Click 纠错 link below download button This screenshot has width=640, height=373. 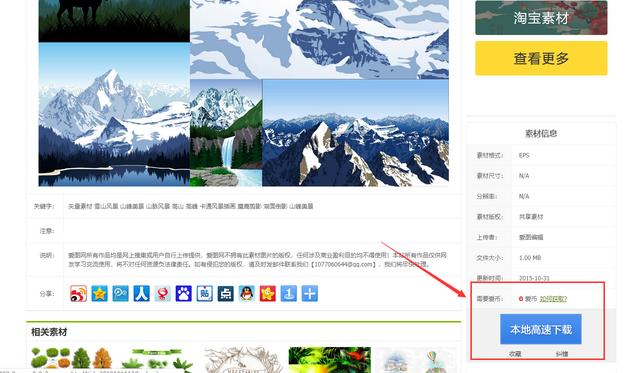pos(562,354)
